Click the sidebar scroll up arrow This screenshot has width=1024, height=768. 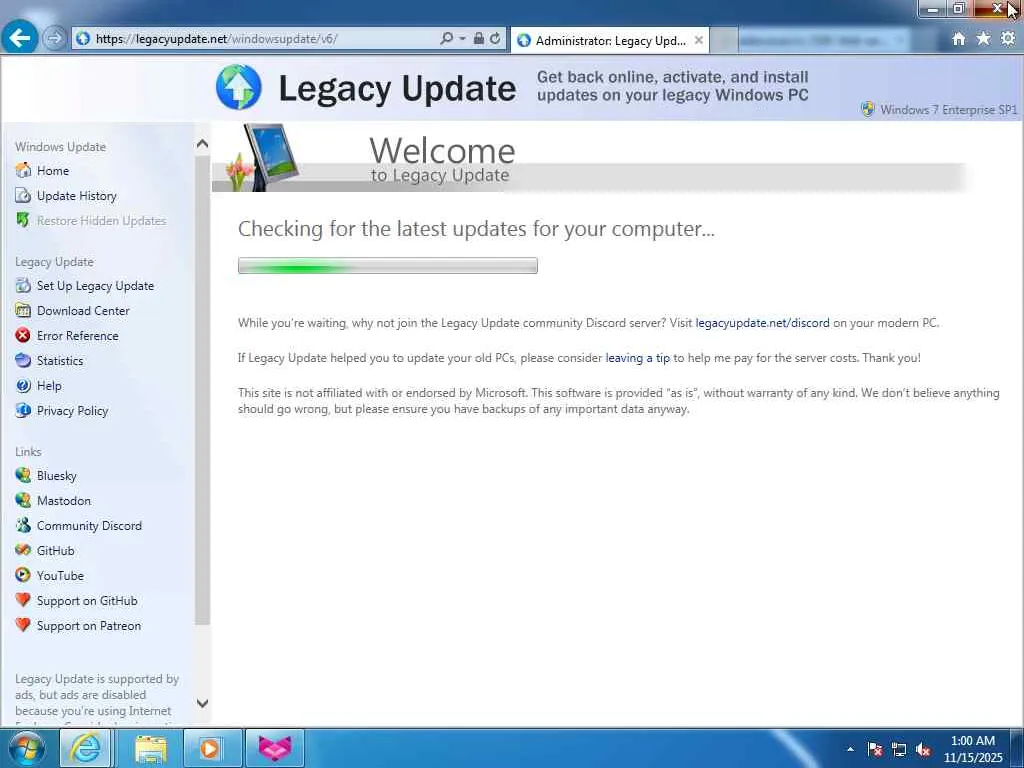202,144
